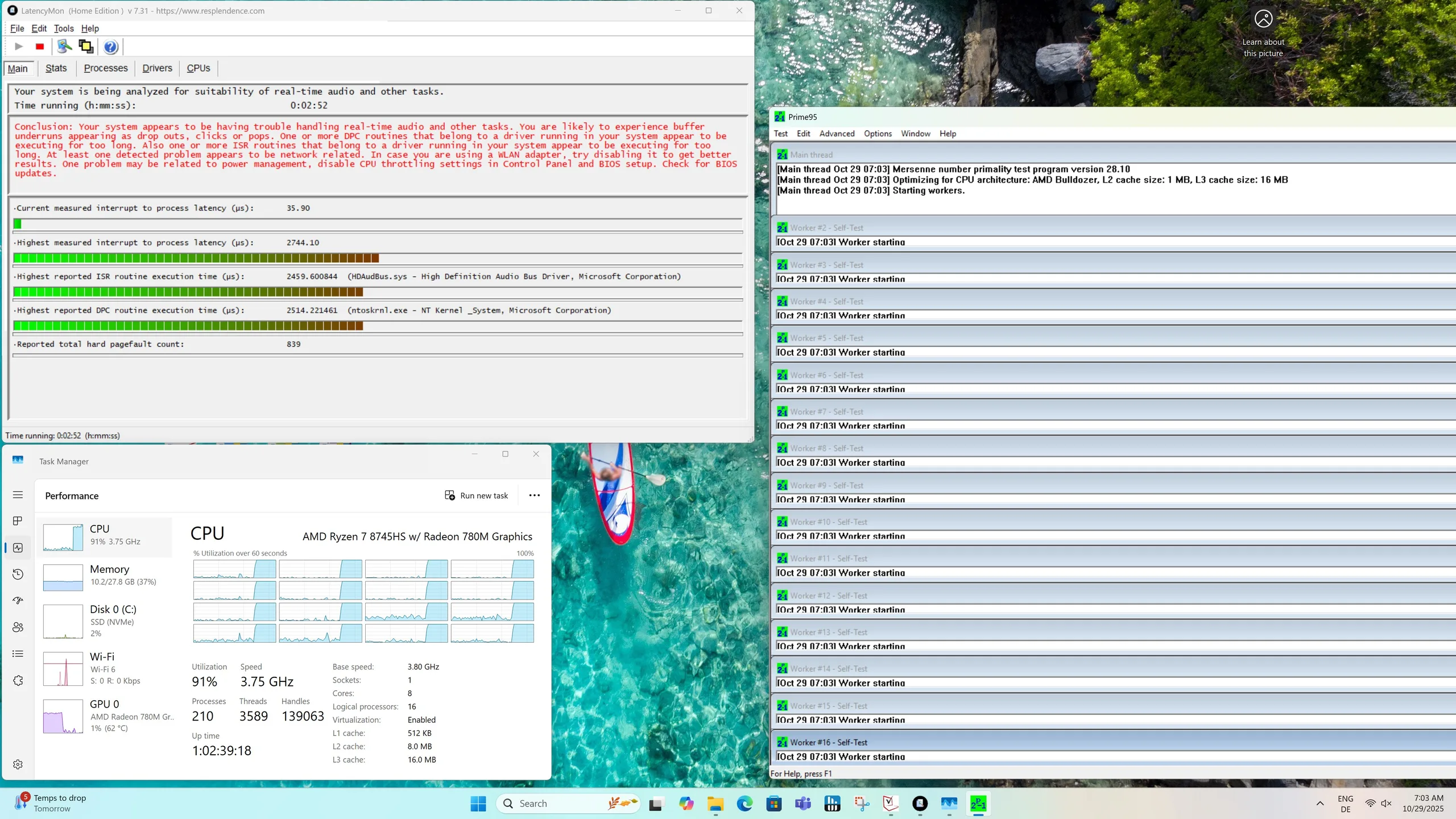Open Task Manager's Startup apps page
The width and height of the screenshot is (1456, 819).
tap(18, 601)
